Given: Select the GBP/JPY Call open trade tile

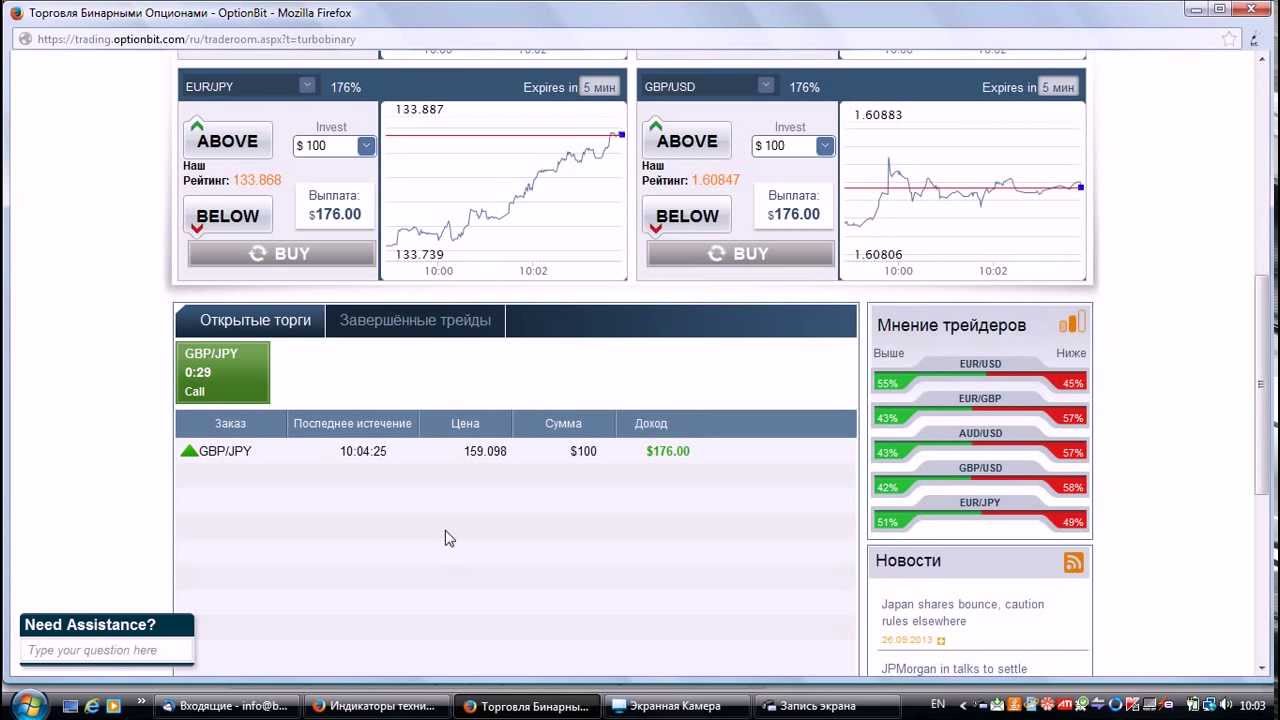Looking at the screenshot, I should 223,372.
